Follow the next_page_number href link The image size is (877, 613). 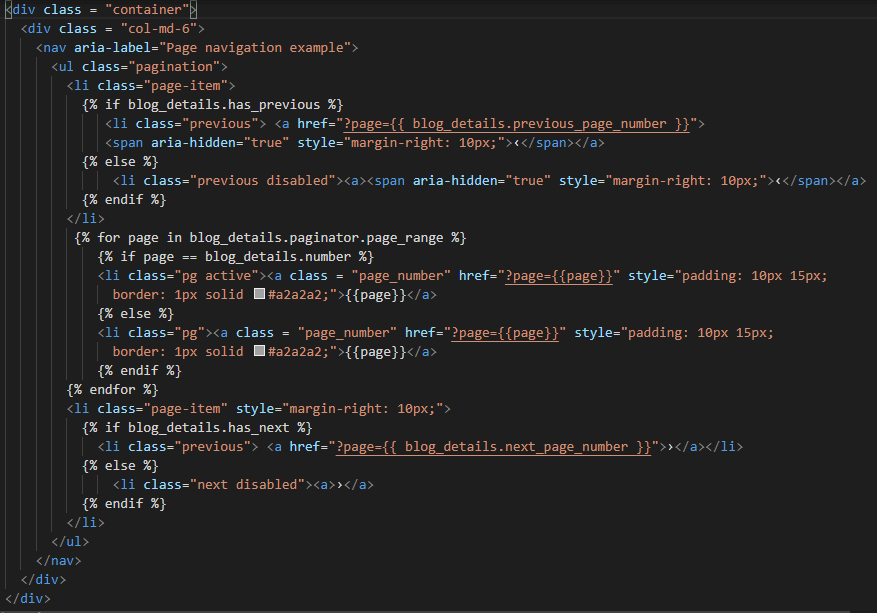click(x=493, y=447)
